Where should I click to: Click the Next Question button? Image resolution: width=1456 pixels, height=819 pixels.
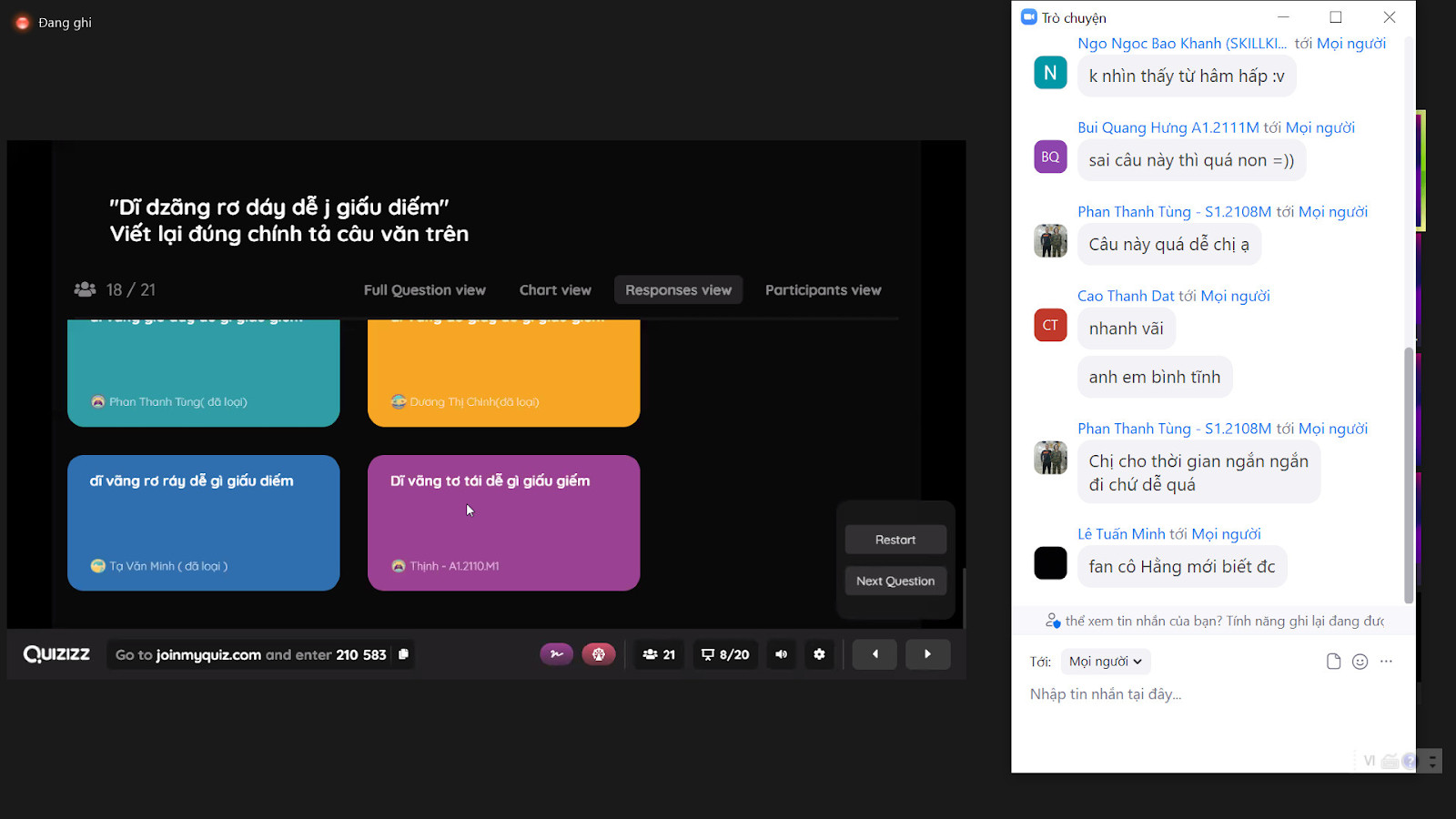tap(895, 581)
